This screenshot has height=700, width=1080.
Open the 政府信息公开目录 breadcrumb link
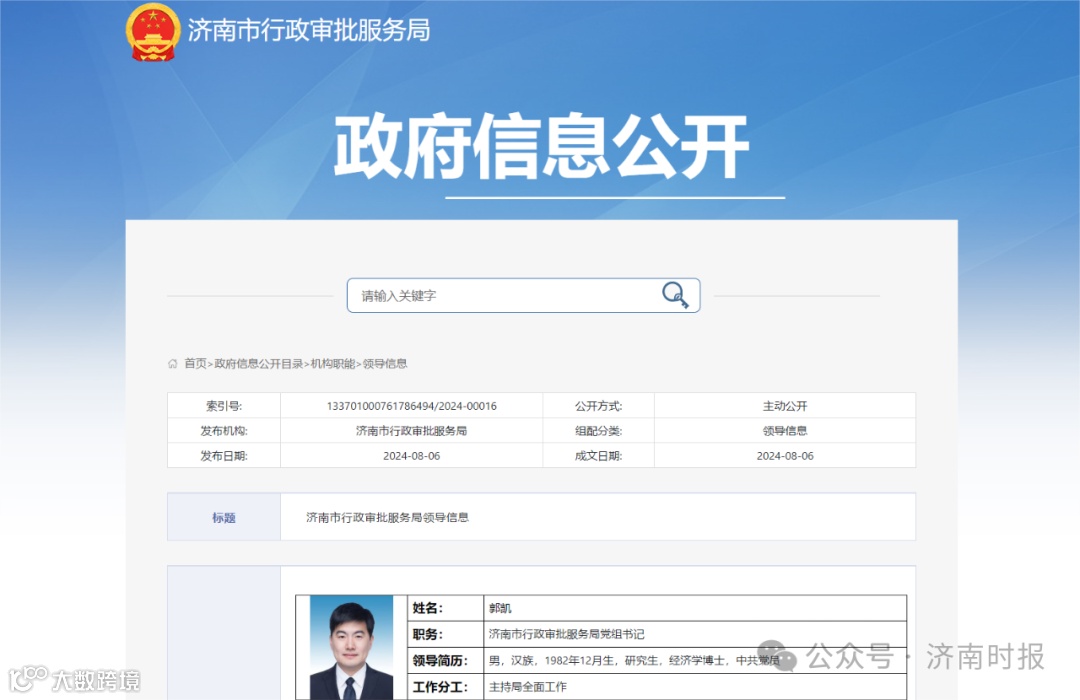pos(259,364)
